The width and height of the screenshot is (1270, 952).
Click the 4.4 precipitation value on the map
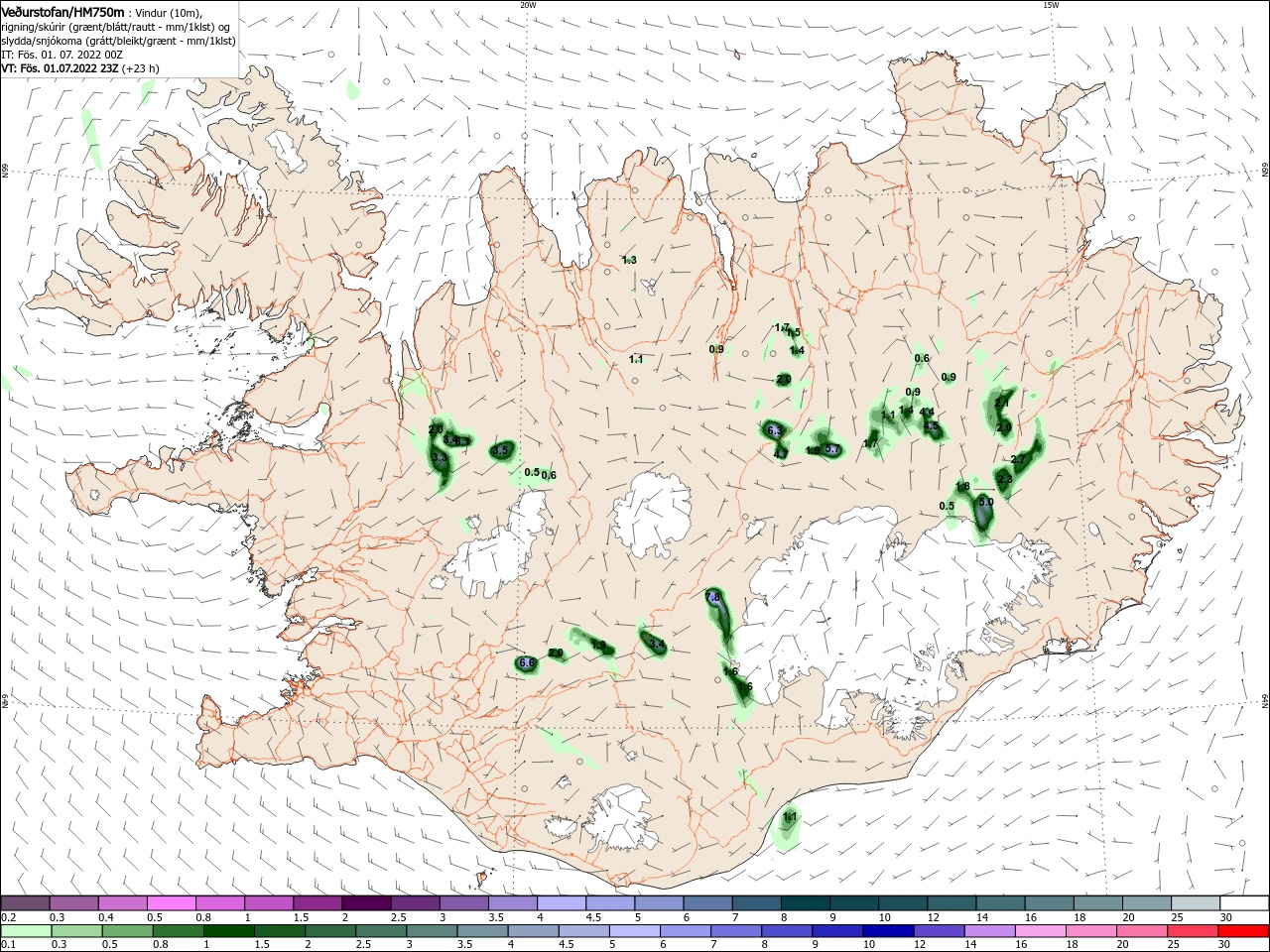[927, 412]
